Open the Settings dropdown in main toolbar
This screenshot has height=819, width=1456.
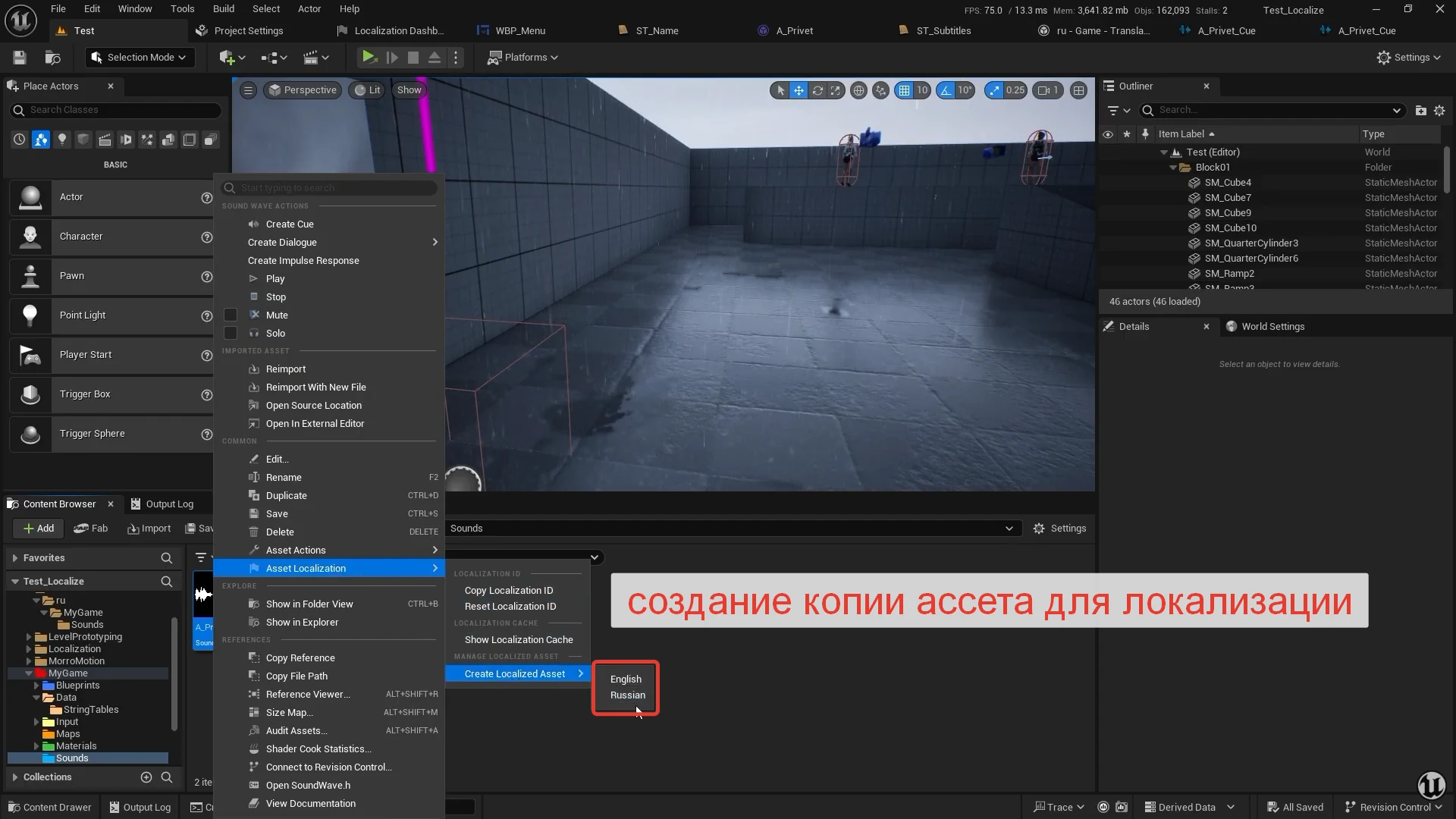(1408, 58)
